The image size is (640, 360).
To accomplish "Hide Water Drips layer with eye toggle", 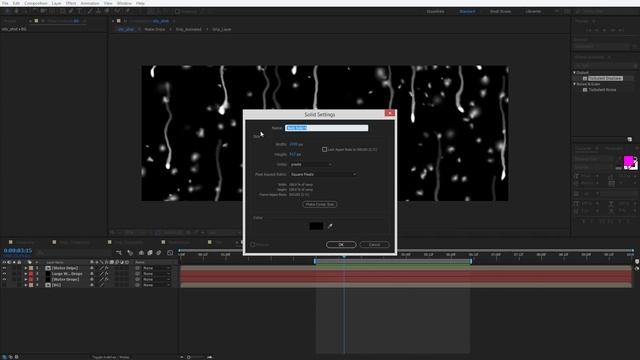I will point(4,268).
